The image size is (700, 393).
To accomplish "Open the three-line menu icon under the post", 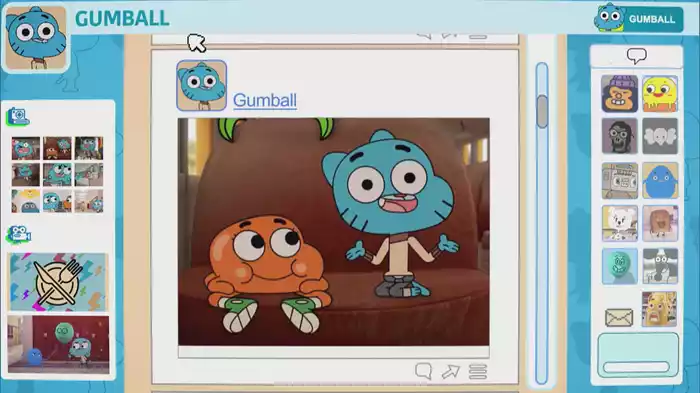I will pyautogui.click(x=478, y=372).
